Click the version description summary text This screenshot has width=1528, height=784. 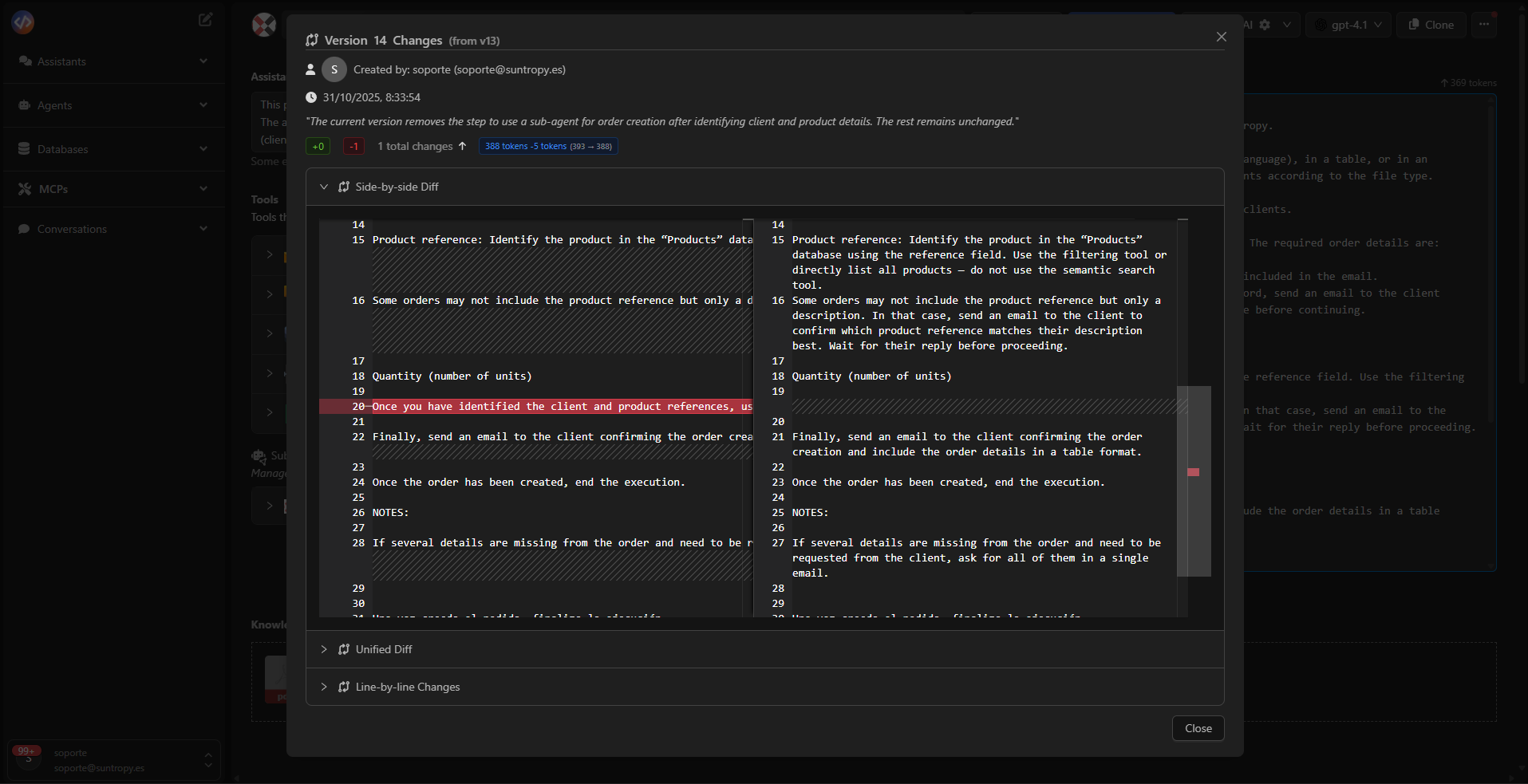tap(662, 121)
